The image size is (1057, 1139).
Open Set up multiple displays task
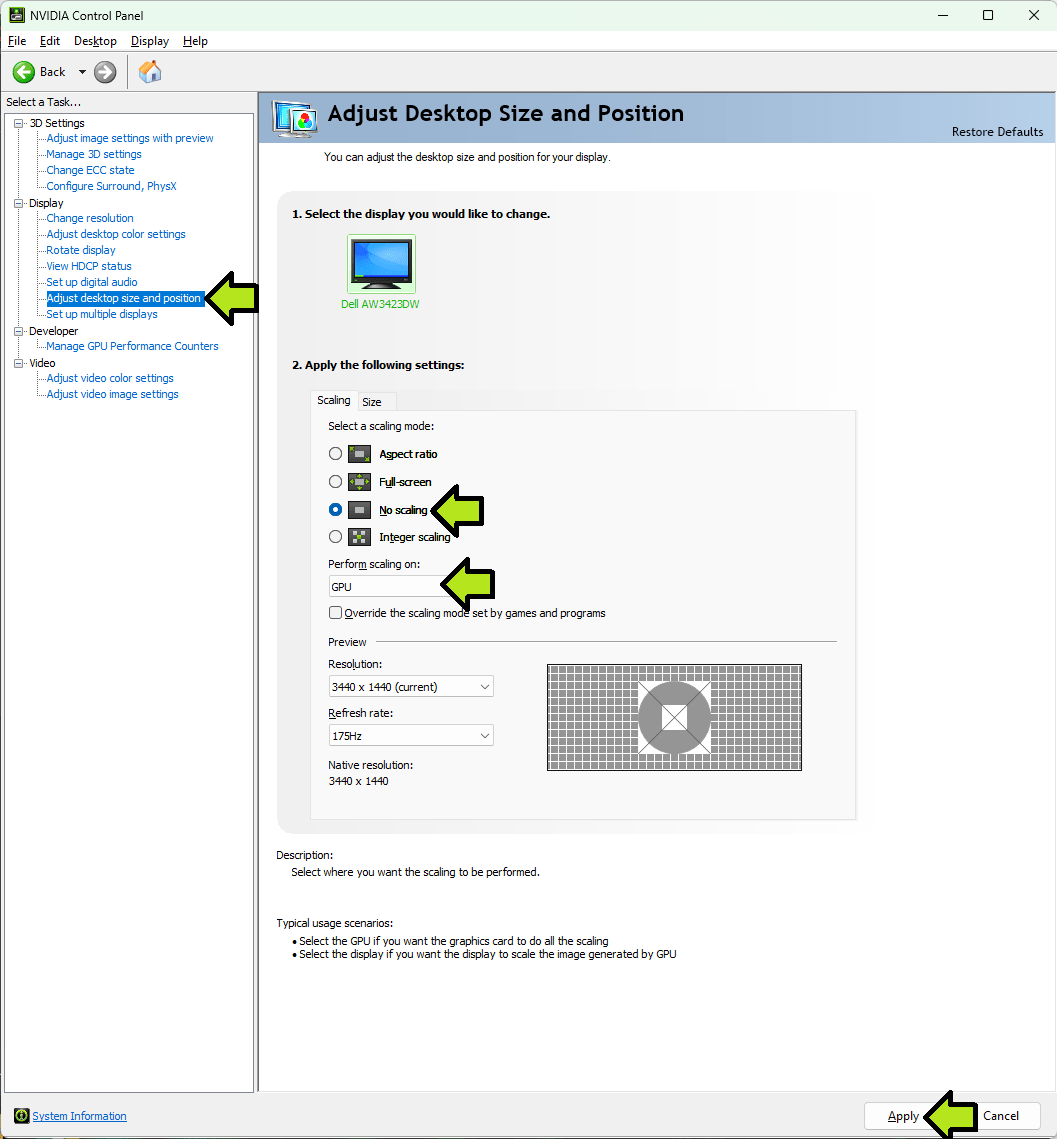coord(102,314)
